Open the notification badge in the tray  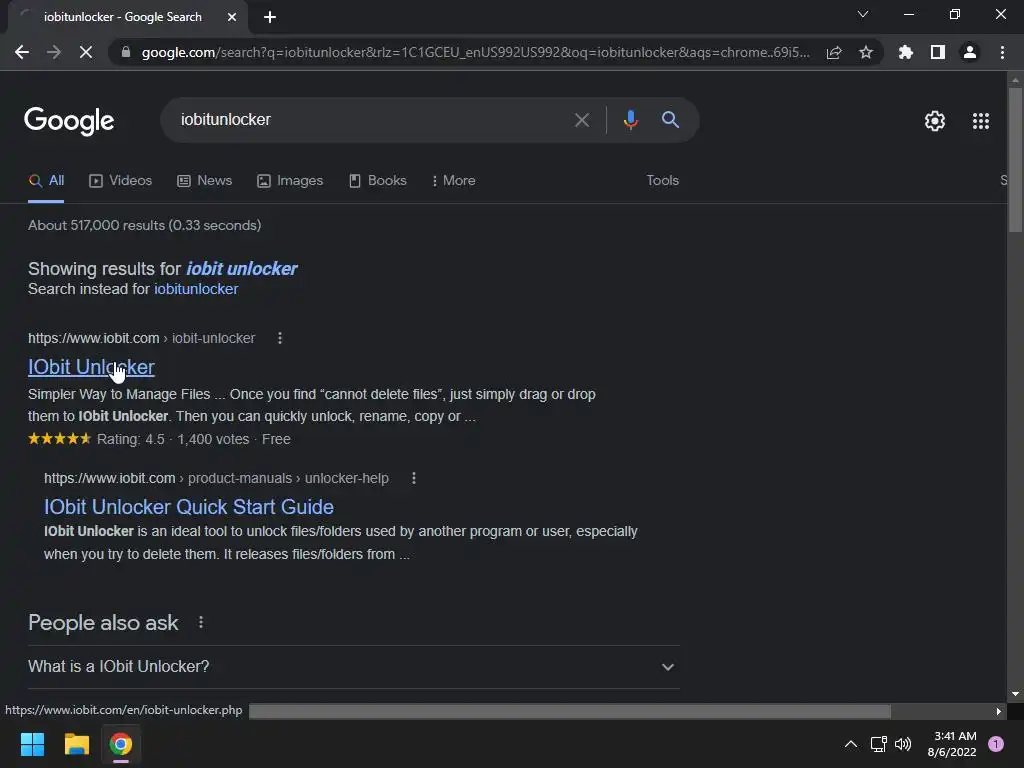995,744
